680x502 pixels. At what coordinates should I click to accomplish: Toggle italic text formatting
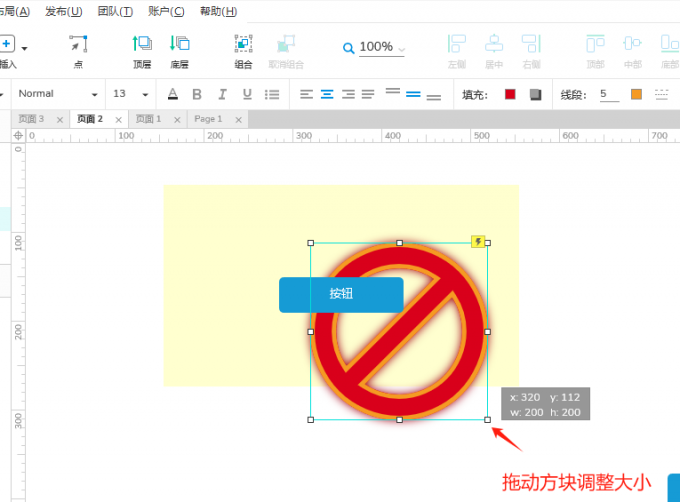click(222, 94)
